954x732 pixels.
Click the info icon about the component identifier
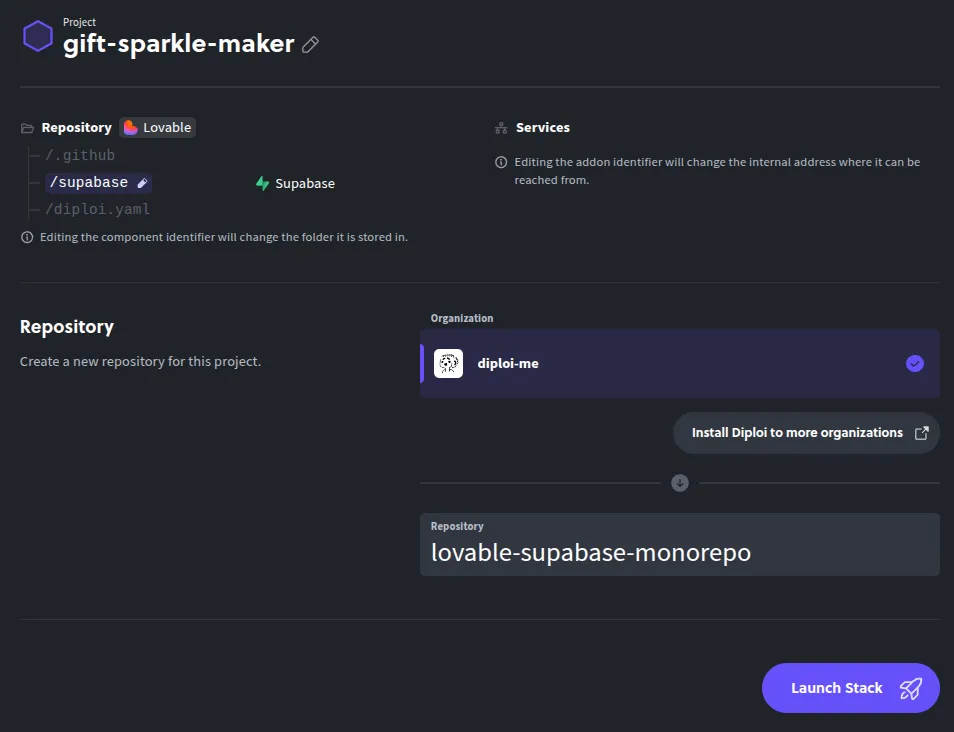click(25, 237)
